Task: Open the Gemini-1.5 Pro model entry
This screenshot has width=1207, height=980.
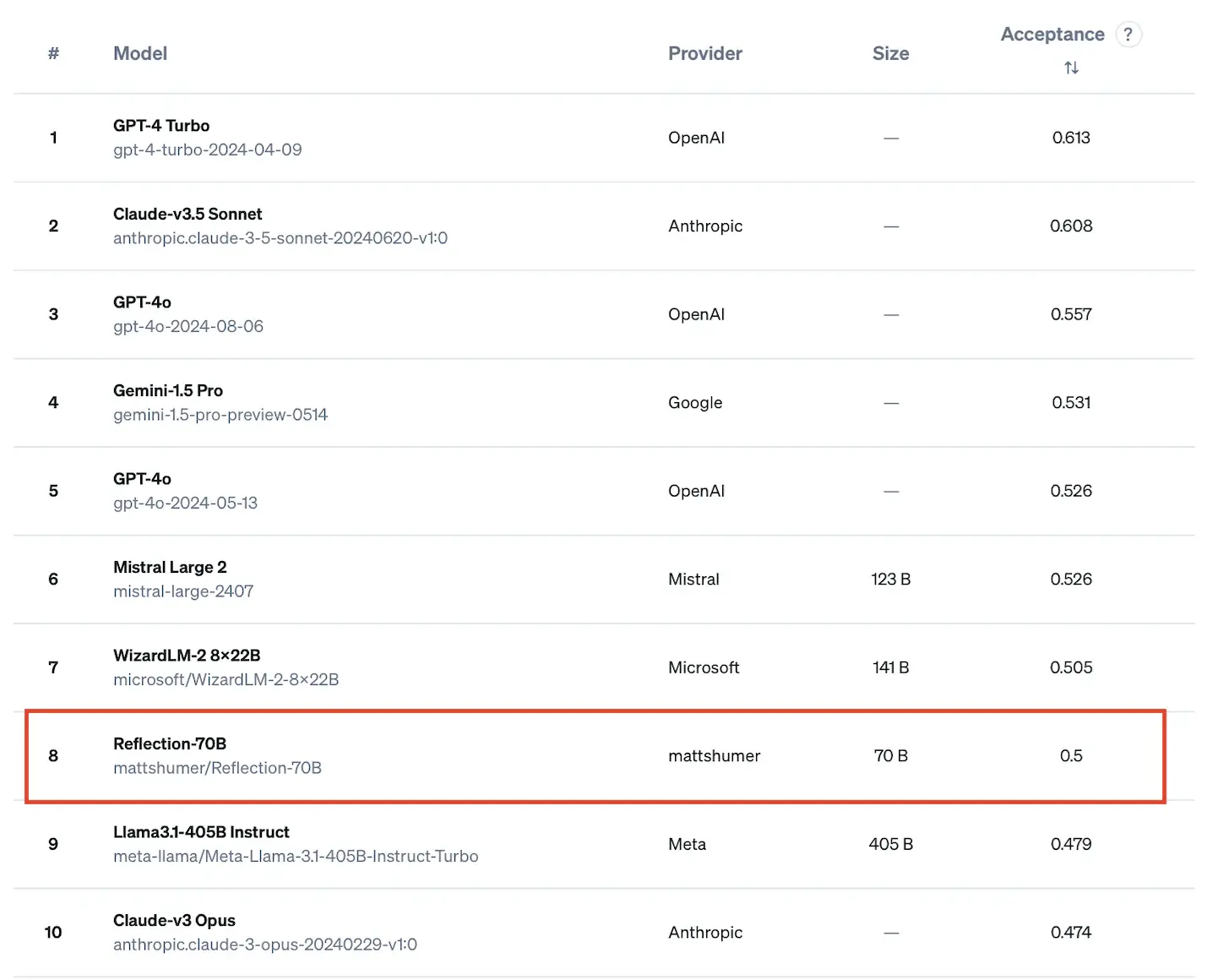Action: coord(168,390)
